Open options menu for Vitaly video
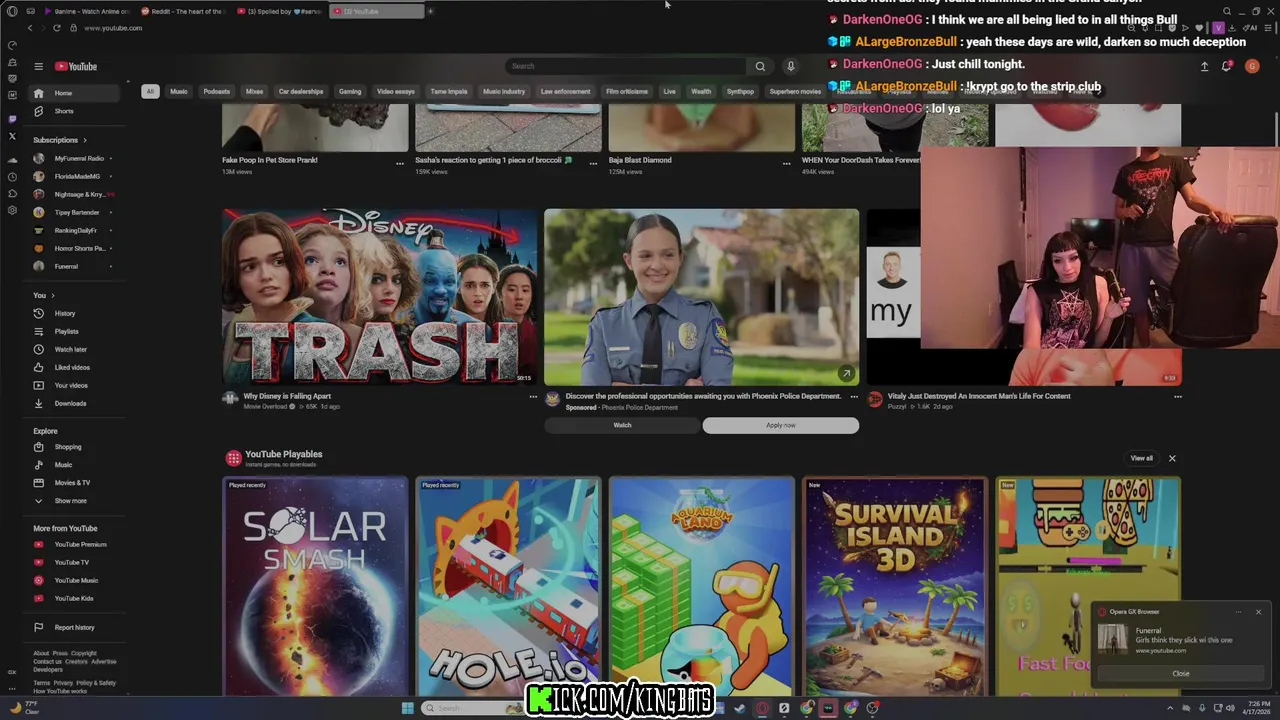1280x720 pixels. (x=1177, y=397)
